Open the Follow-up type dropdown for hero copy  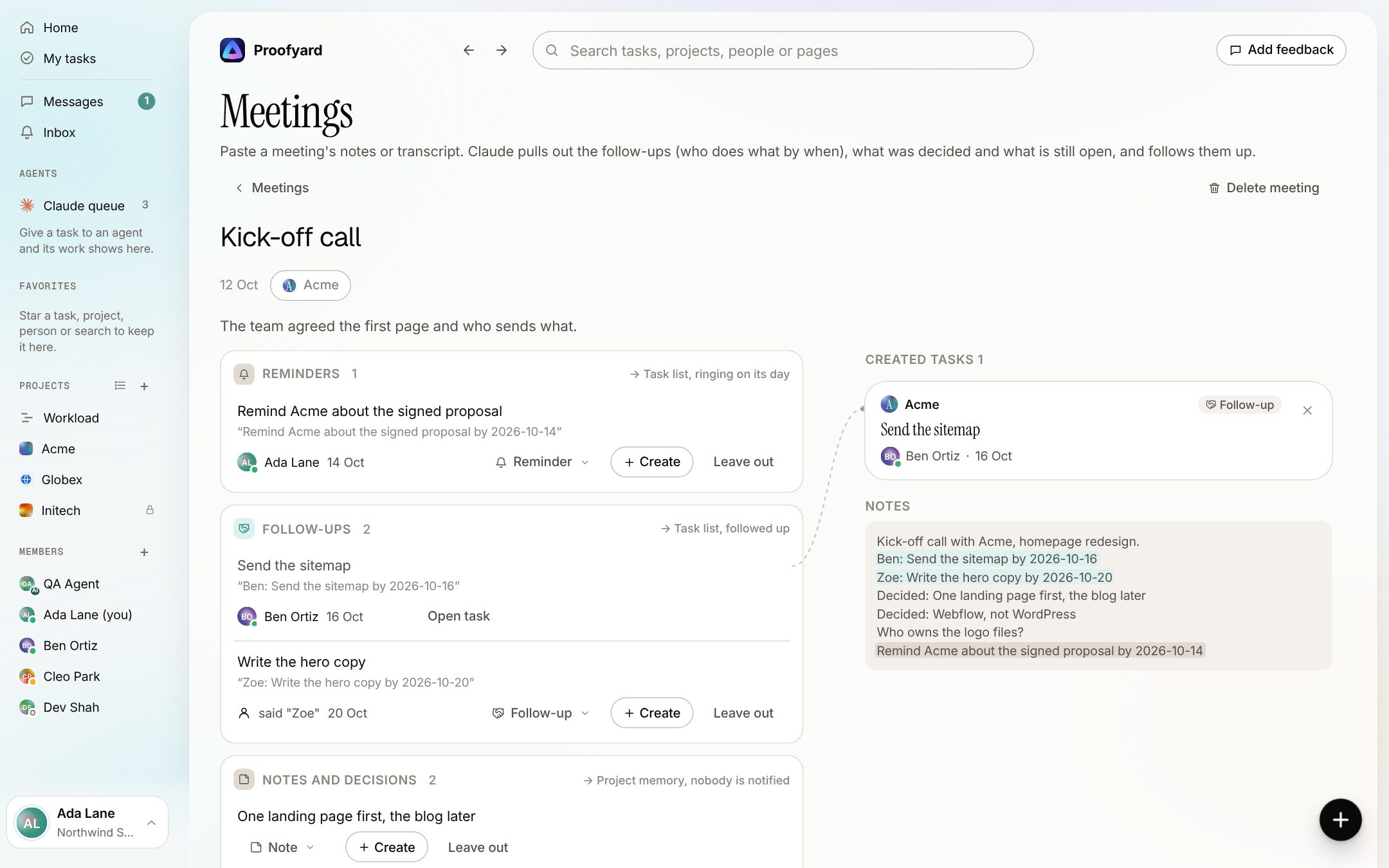click(541, 713)
